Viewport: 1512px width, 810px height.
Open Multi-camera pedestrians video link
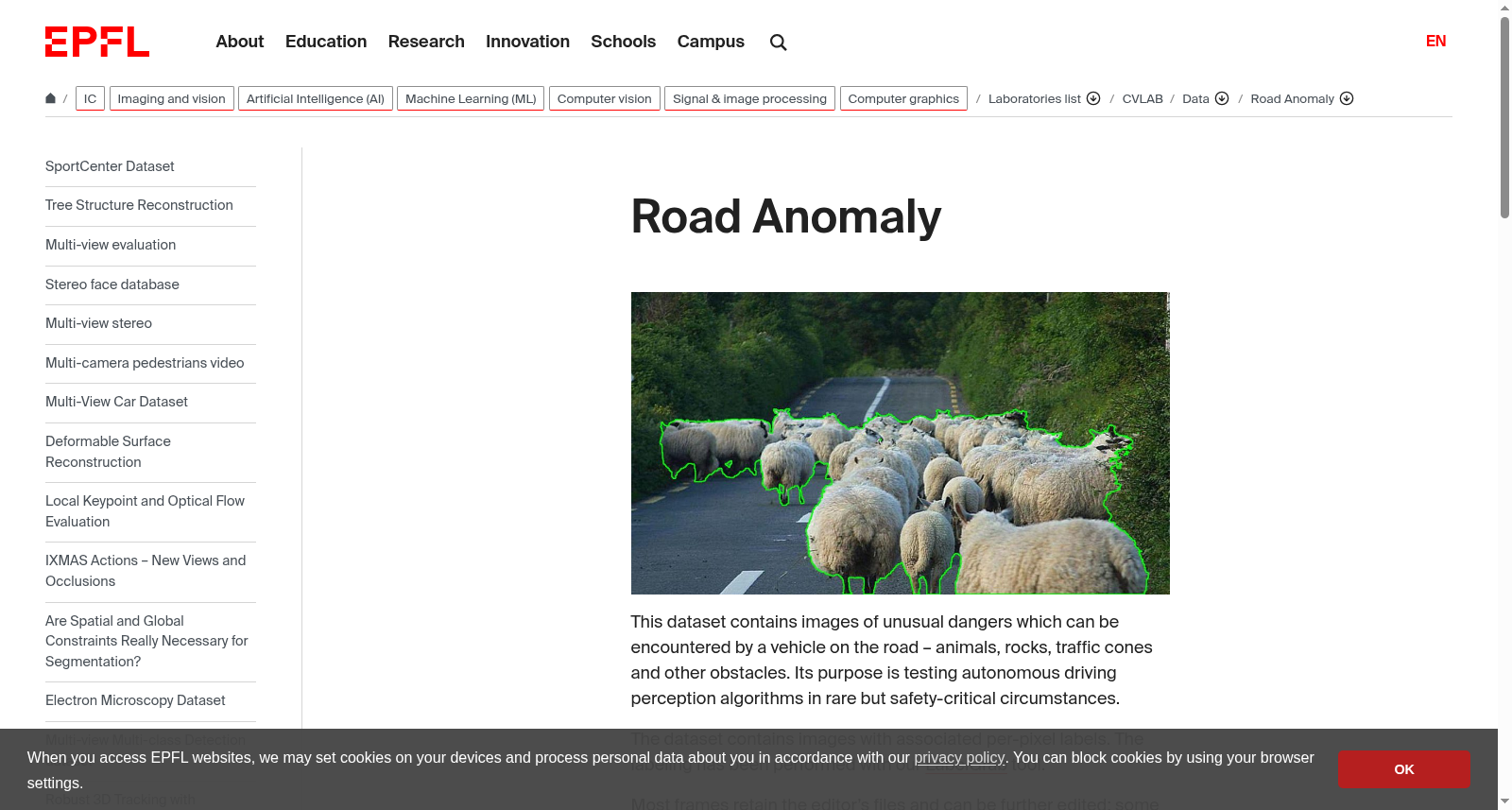pyautogui.click(x=145, y=363)
